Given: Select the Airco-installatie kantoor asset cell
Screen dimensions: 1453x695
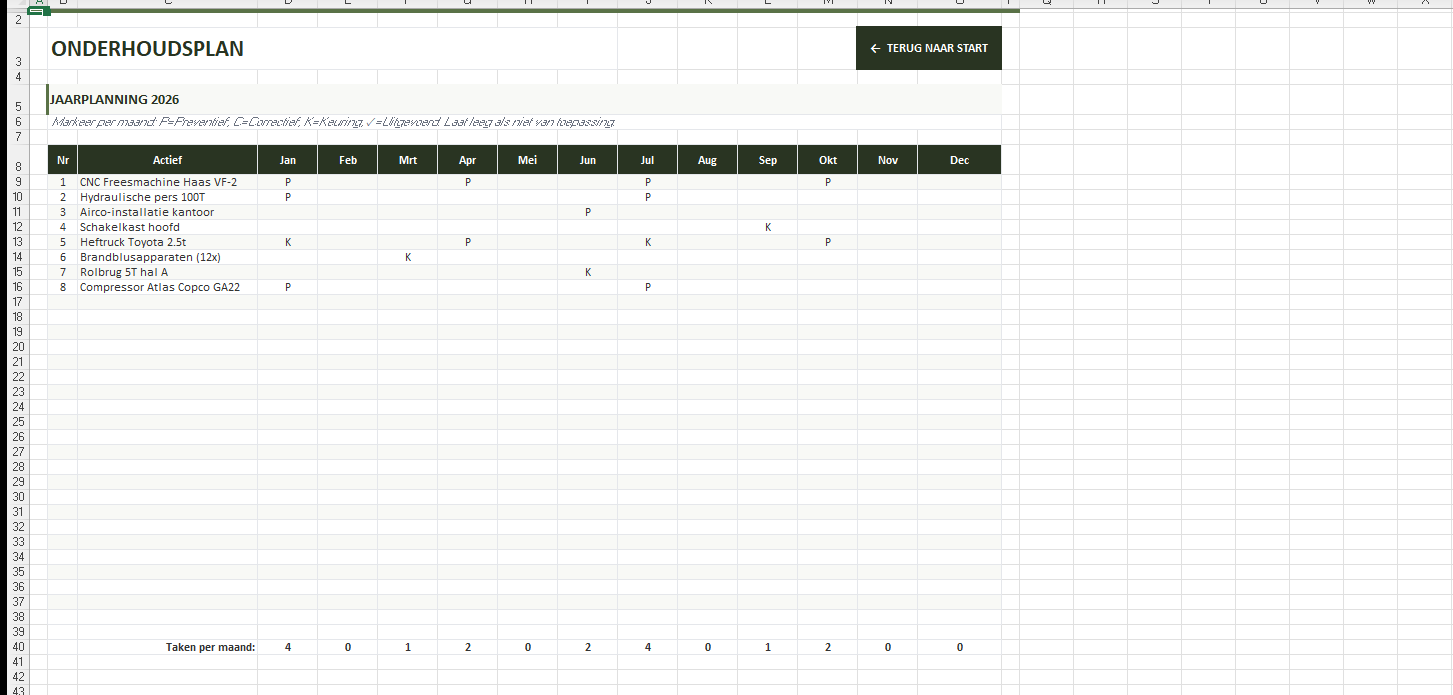Looking at the screenshot, I should coord(147,212).
